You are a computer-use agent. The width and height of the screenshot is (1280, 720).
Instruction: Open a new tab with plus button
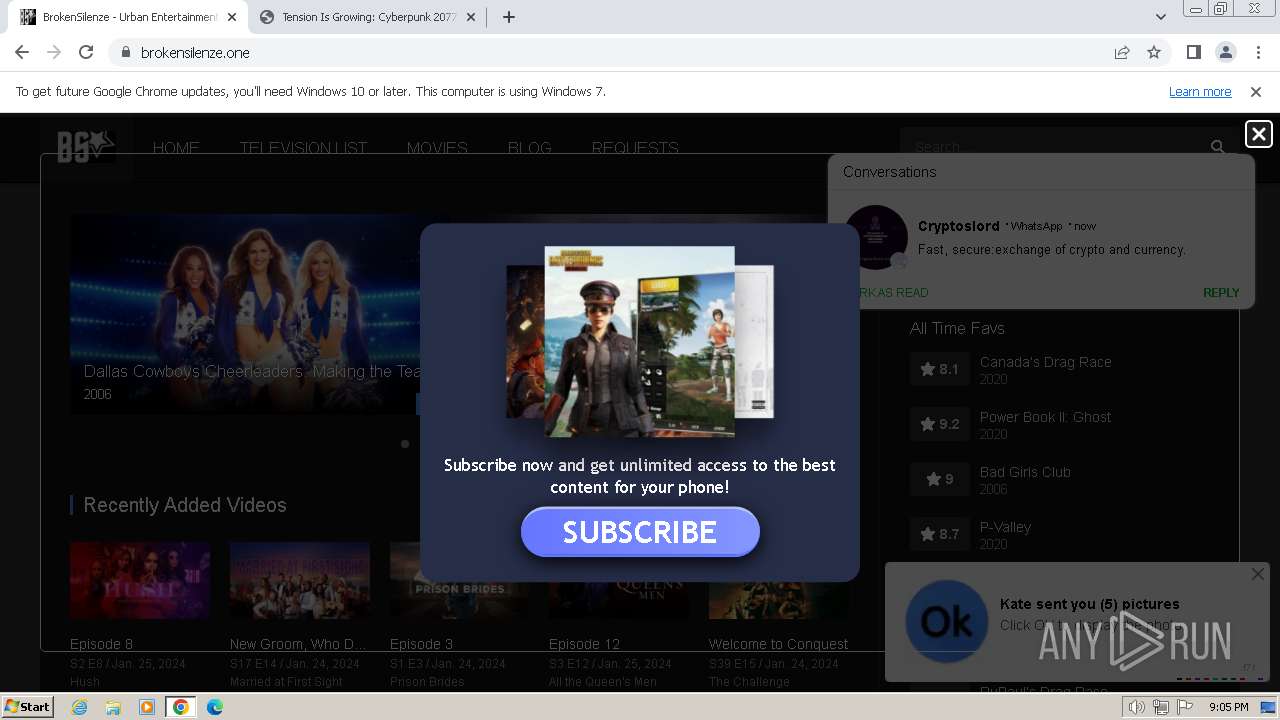pyautogui.click(x=508, y=17)
